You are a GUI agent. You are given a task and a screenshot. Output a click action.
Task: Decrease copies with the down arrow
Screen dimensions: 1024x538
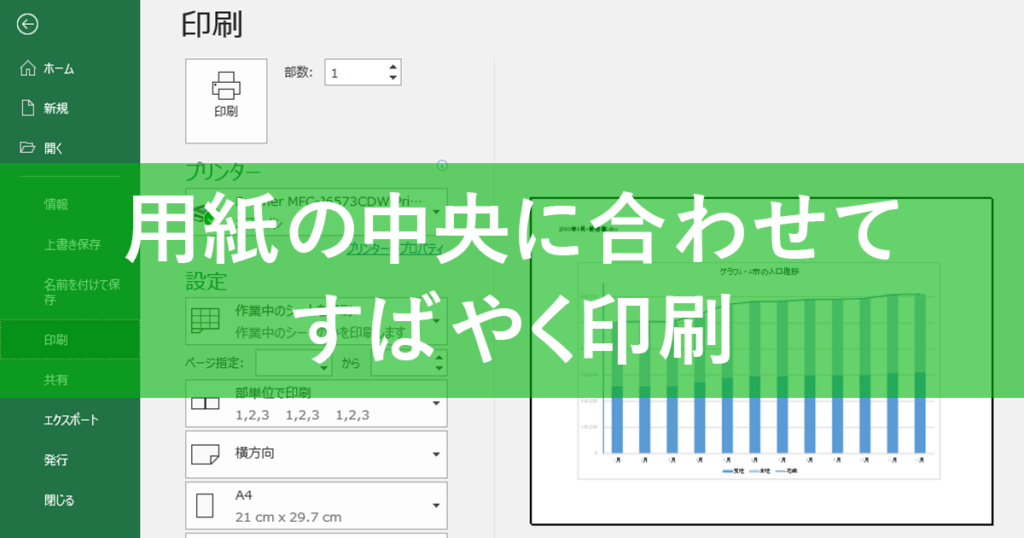392,78
